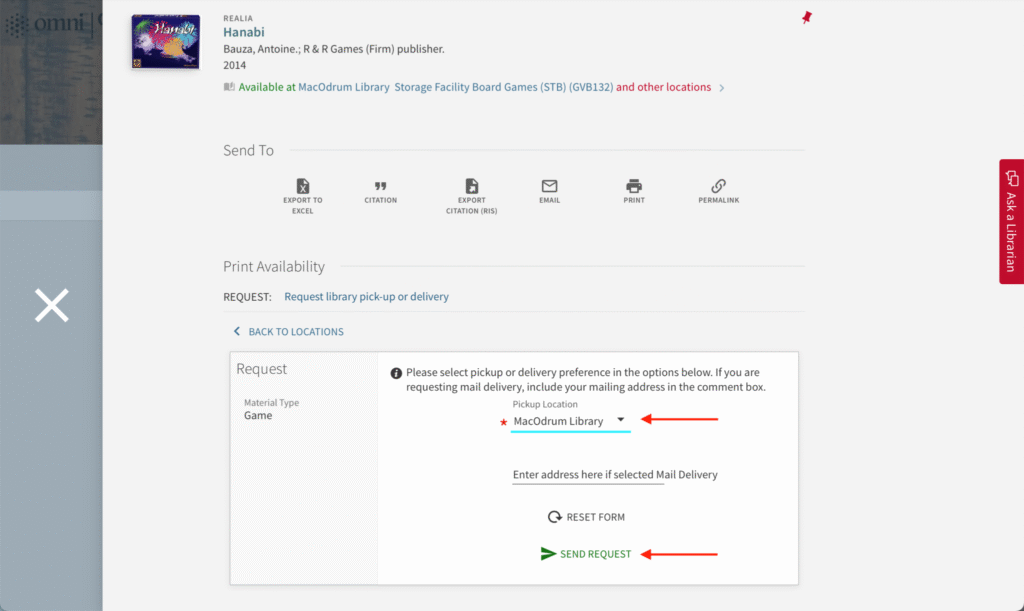
Task: Expand other locations chevron arrow
Action: 722,88
